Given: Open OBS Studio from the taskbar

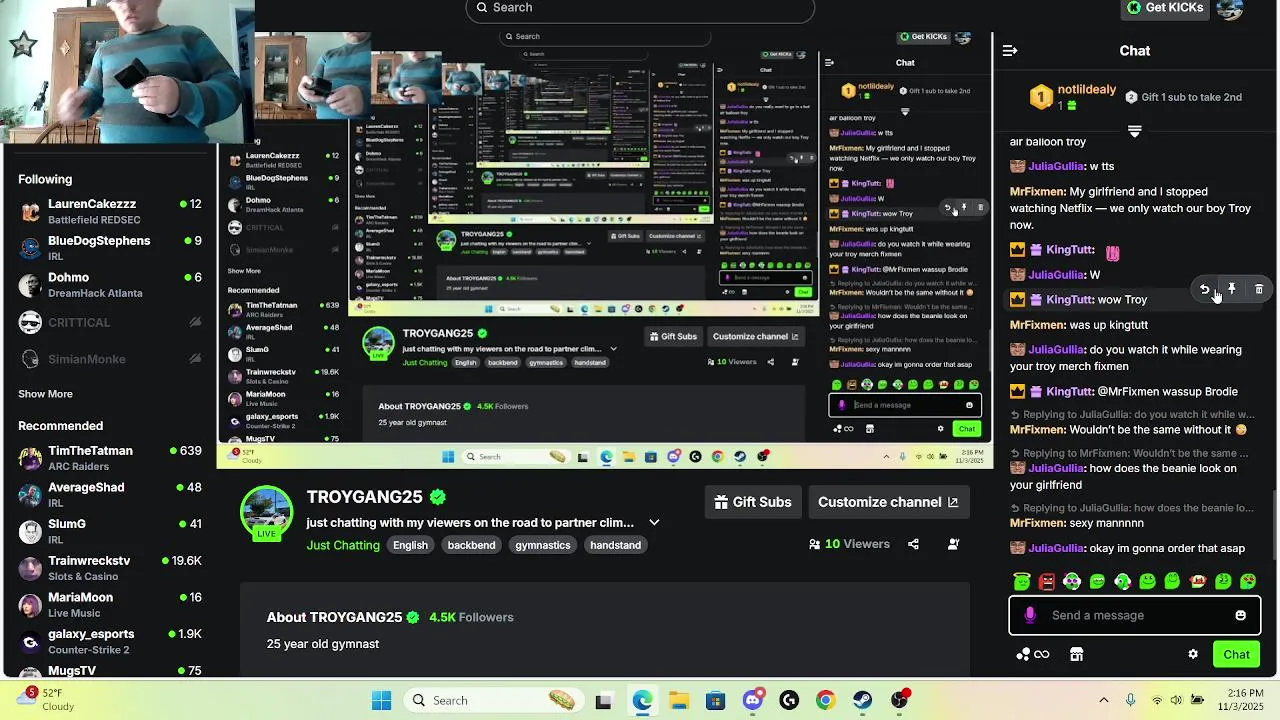Looking at the screenshot, I should tap(900, 700).
